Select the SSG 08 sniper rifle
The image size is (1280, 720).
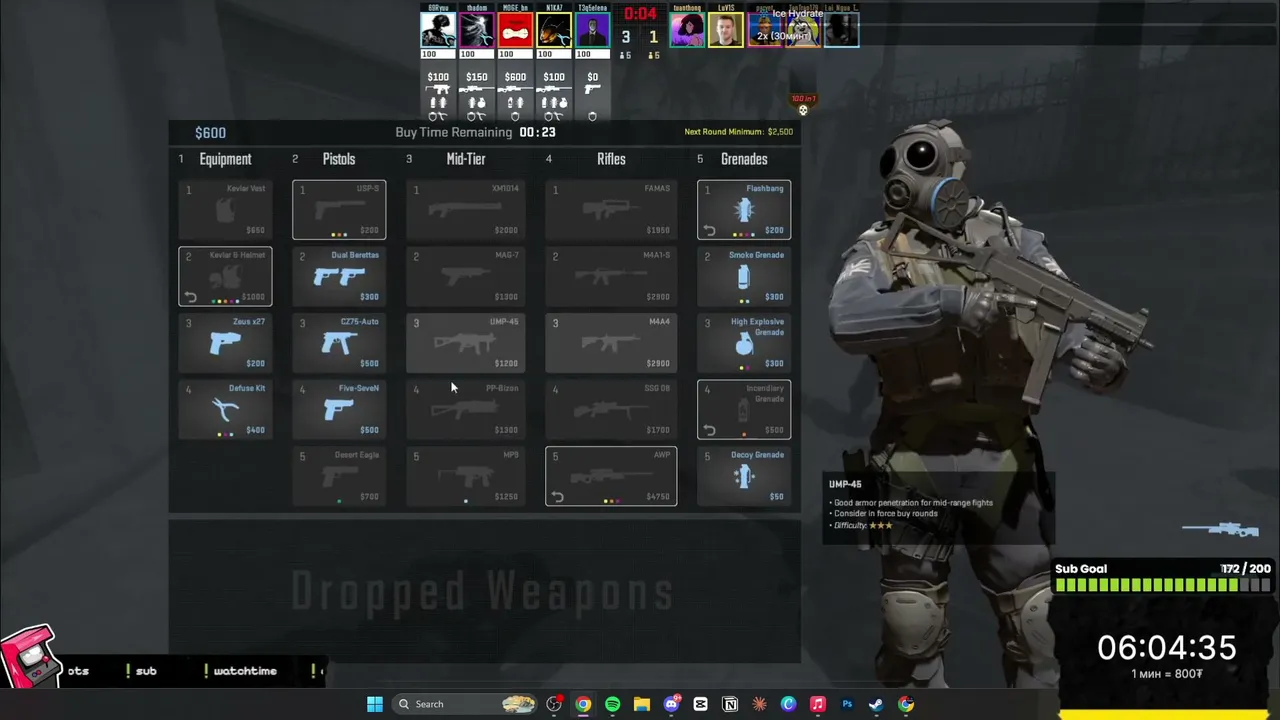(611, 410)
